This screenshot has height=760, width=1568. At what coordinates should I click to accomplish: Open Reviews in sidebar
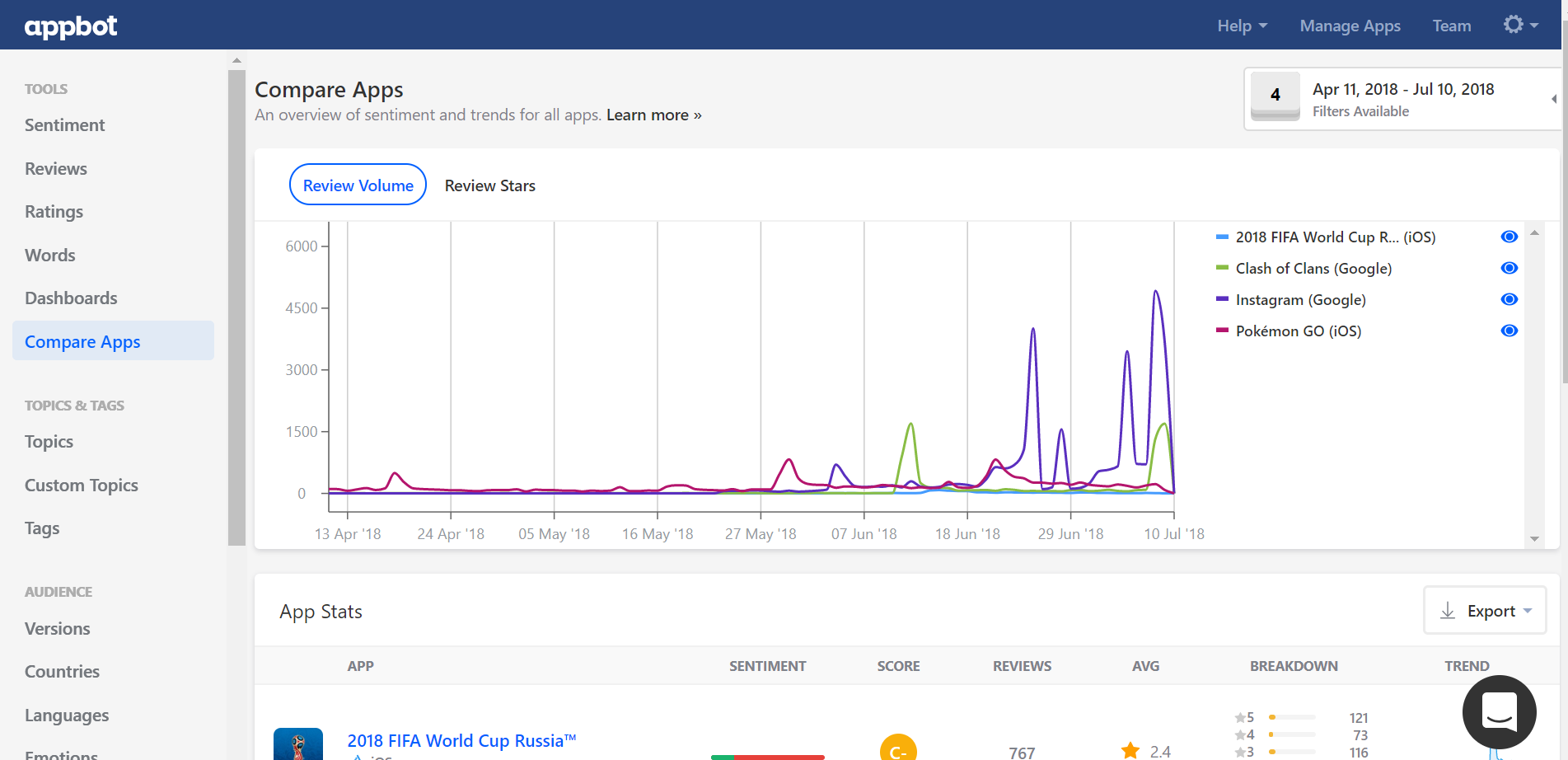pos(55,169)
